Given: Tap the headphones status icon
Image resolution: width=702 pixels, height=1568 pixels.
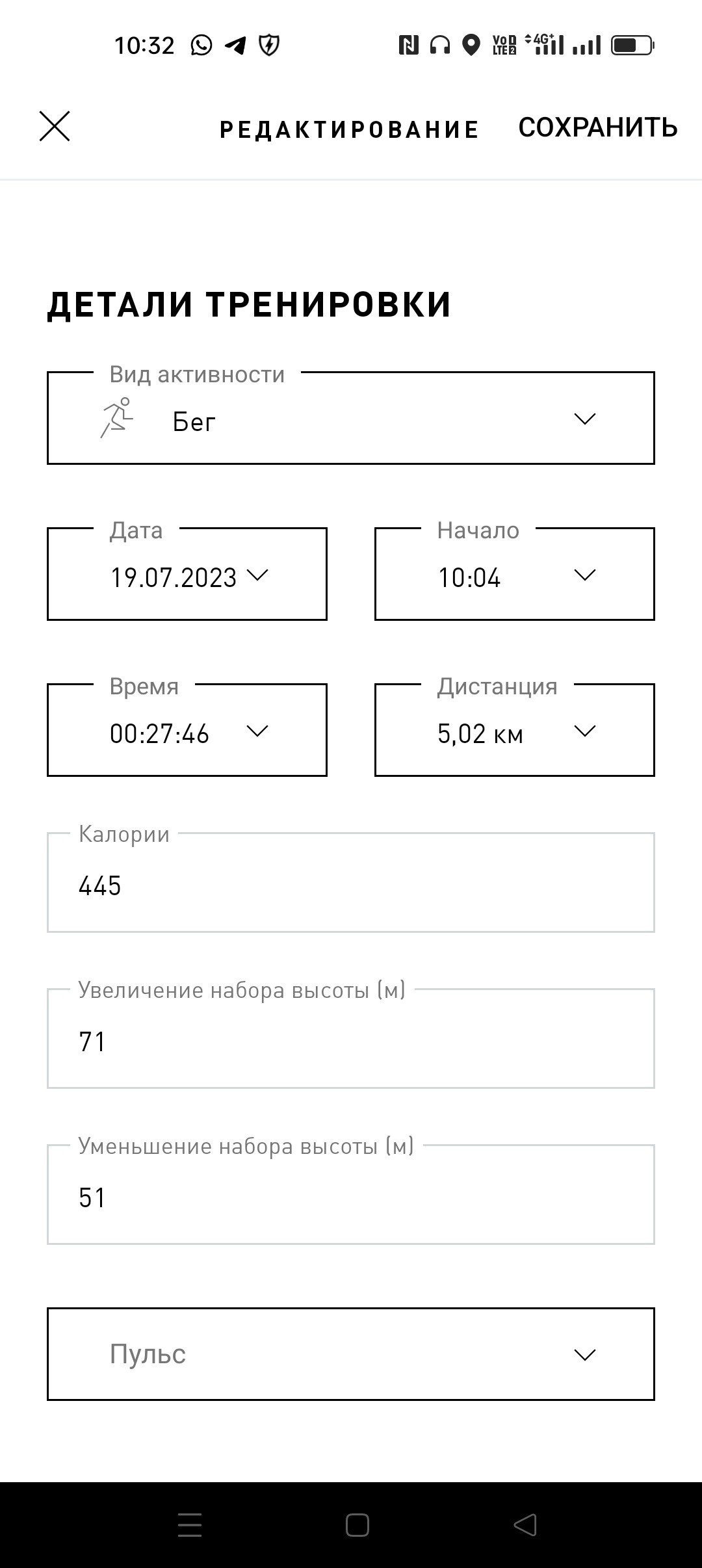Looking at the screenshot, I should (440, 45).
